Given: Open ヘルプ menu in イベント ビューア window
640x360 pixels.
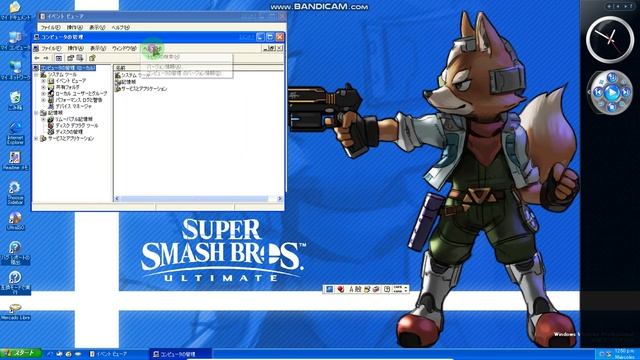Looking at the screenshot, I should click(x=120, y=27).
